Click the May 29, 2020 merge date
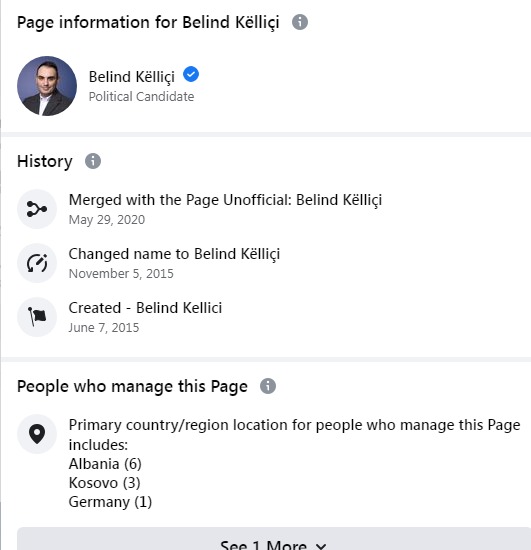 [107, 220]
